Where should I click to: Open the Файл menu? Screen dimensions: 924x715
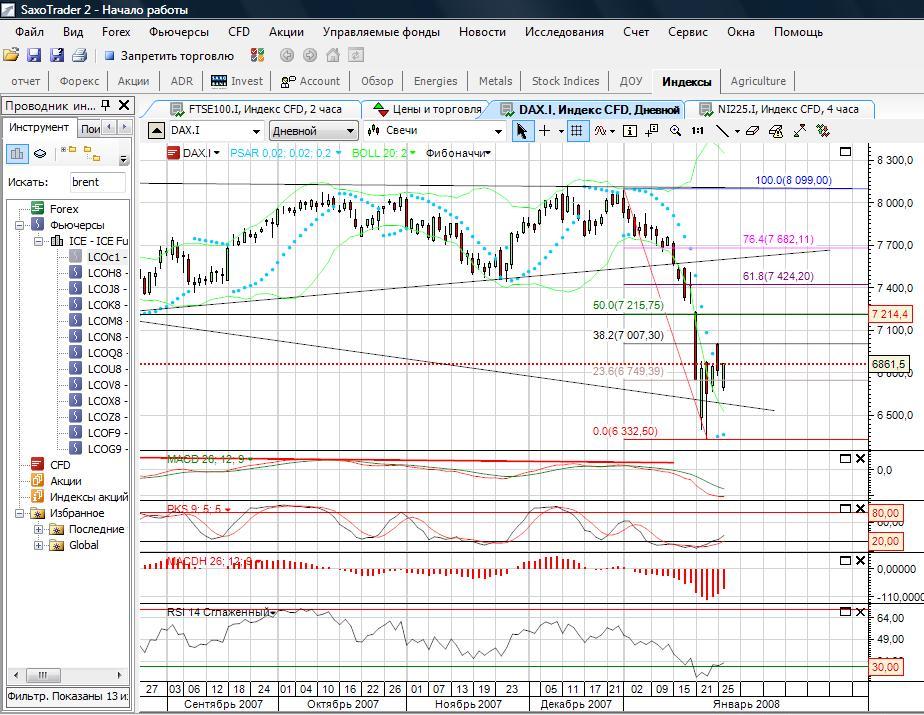tap(29, 32)
